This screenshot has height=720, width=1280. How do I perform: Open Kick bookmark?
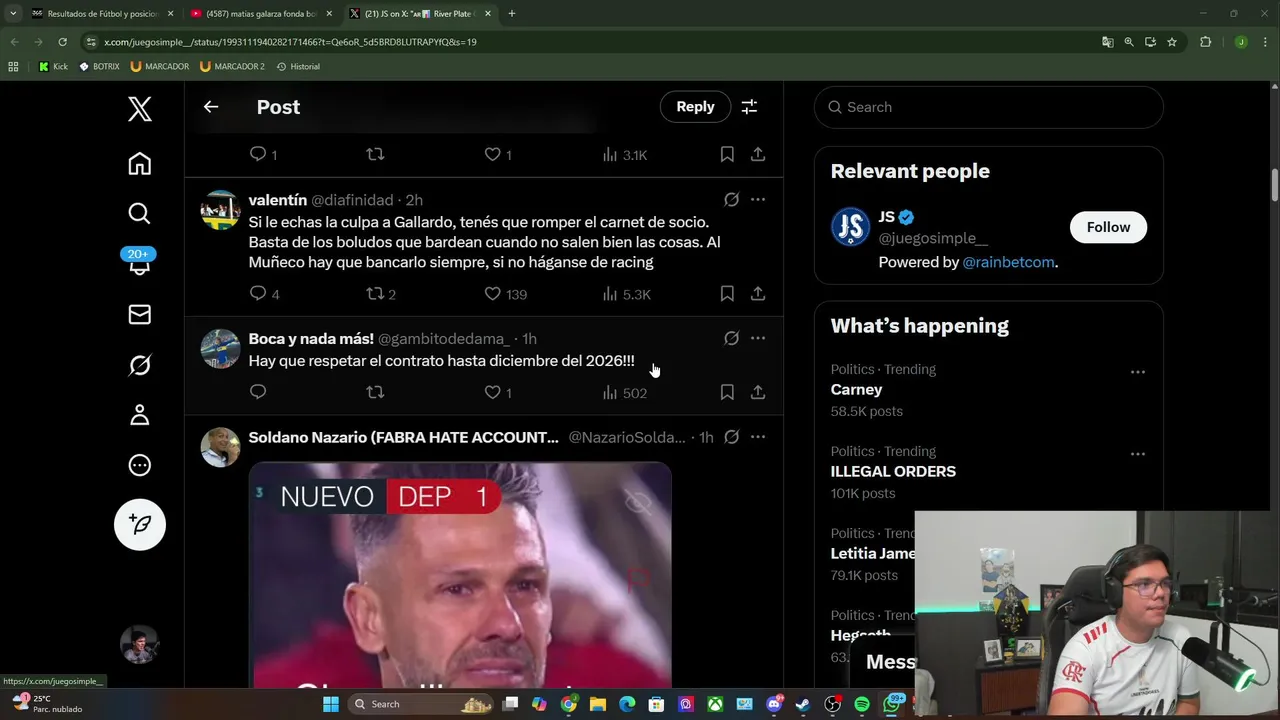(53, 66)
